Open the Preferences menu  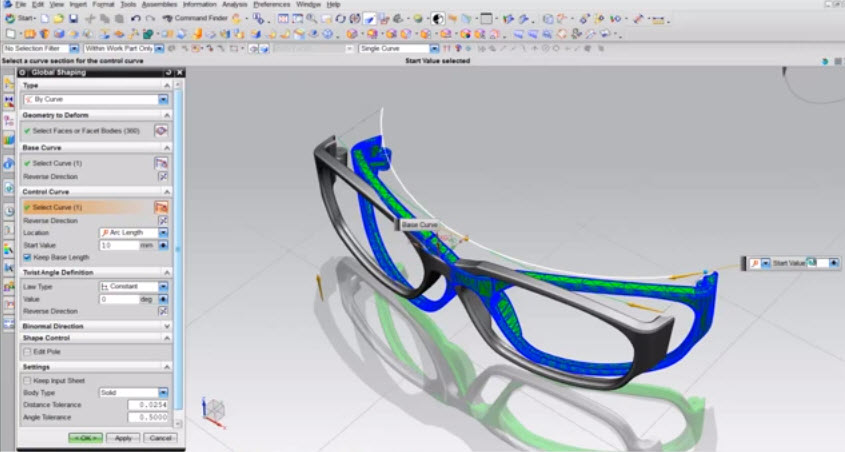[272, 4]
